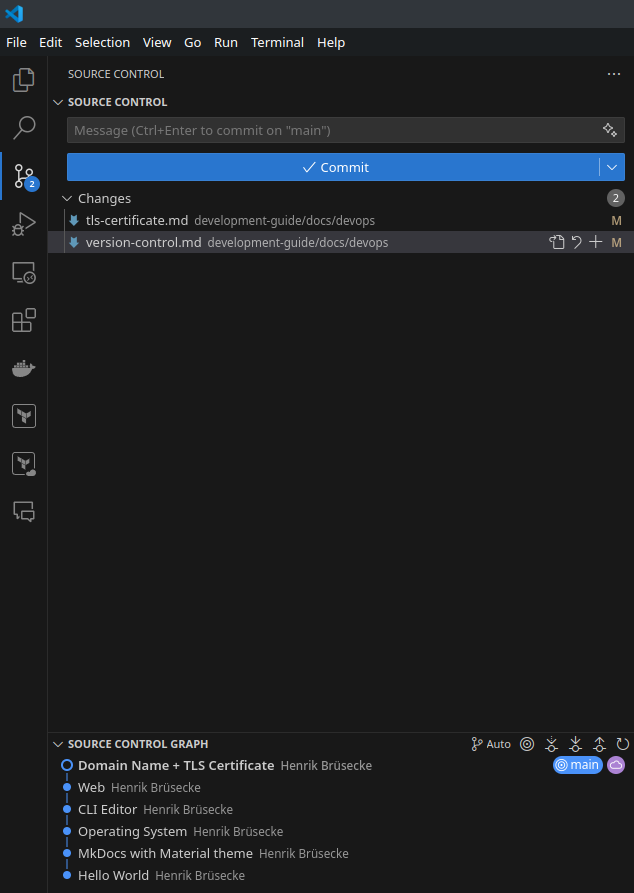Image resolution: width=634 pixels, height=893 pixels.
Task: Click the VS Code logo icon
Action: point(14,13)
